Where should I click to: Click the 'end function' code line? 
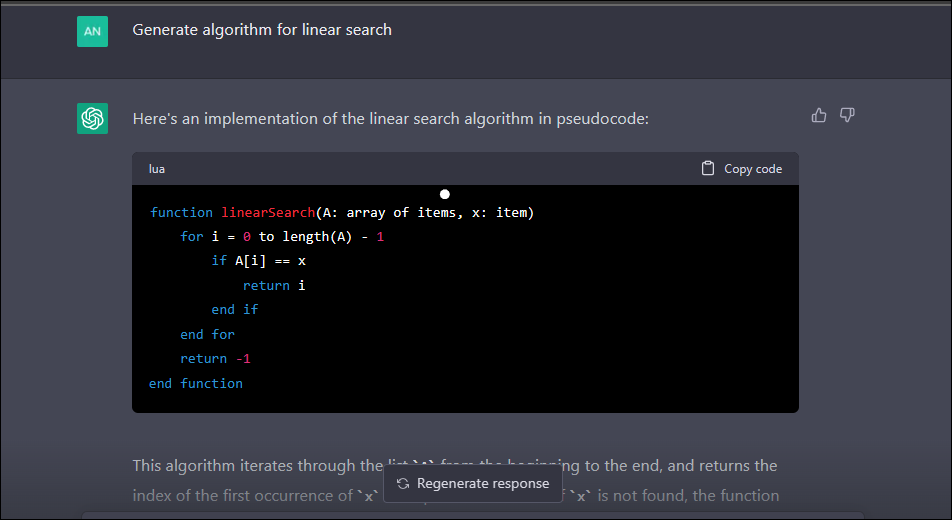pos(196,383)
